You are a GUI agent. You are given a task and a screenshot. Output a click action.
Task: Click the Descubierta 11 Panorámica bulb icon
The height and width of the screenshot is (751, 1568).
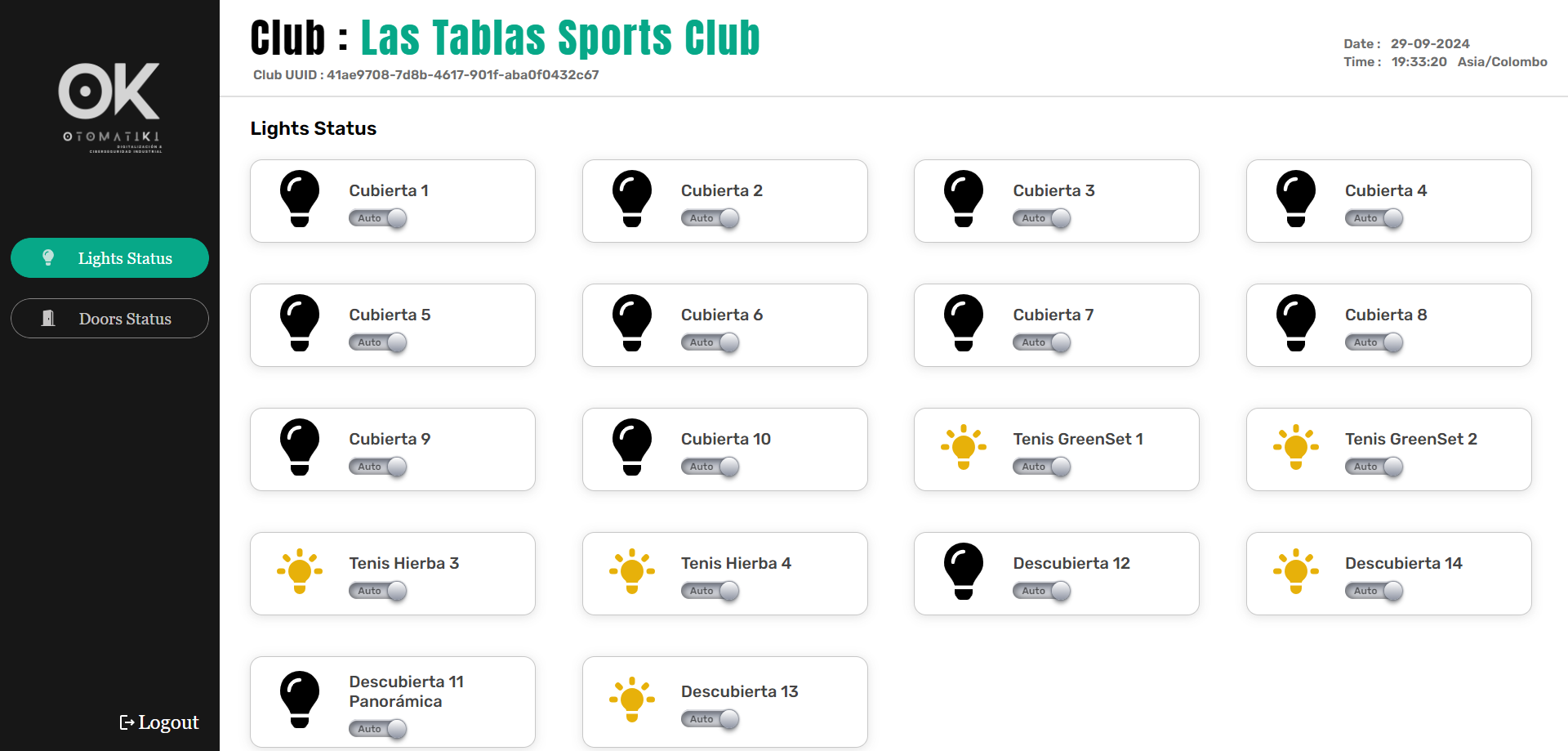[300, 700]
